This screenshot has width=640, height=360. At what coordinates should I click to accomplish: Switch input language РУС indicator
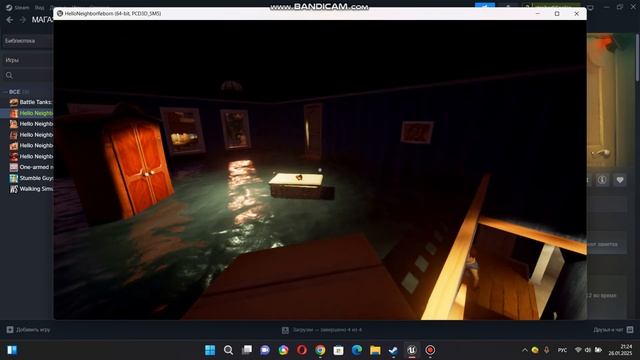coord(562,350)
